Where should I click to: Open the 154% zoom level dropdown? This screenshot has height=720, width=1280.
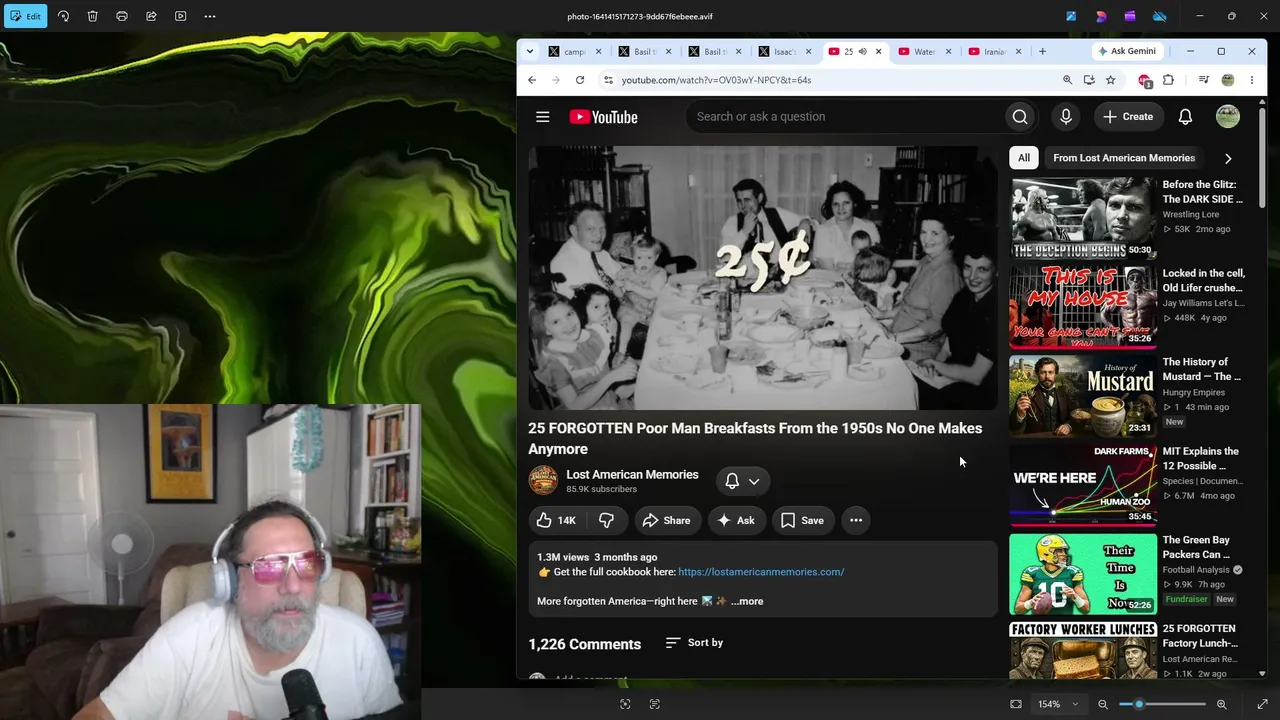[x=1059, y=704]
